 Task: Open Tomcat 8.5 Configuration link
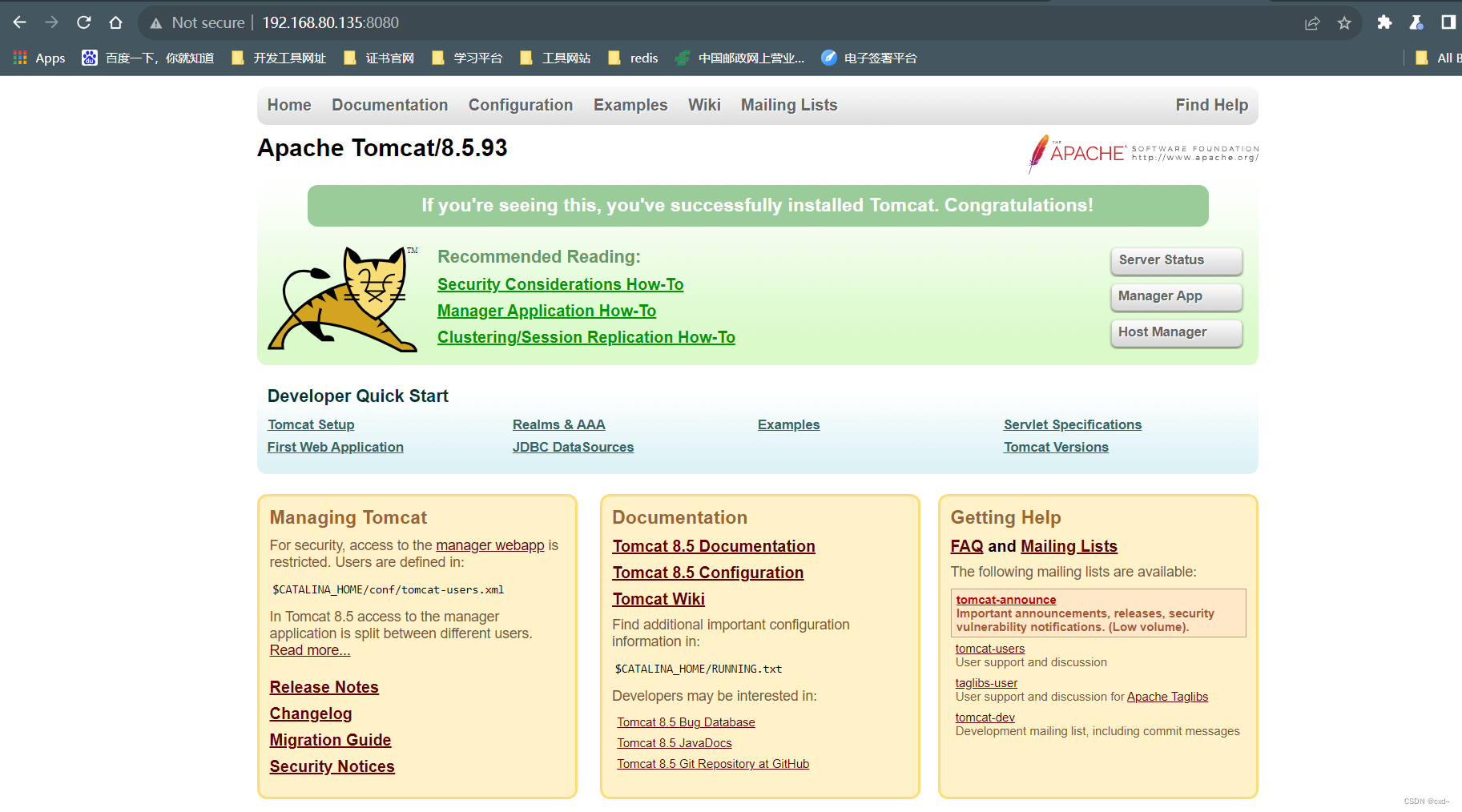coord(708,573)
